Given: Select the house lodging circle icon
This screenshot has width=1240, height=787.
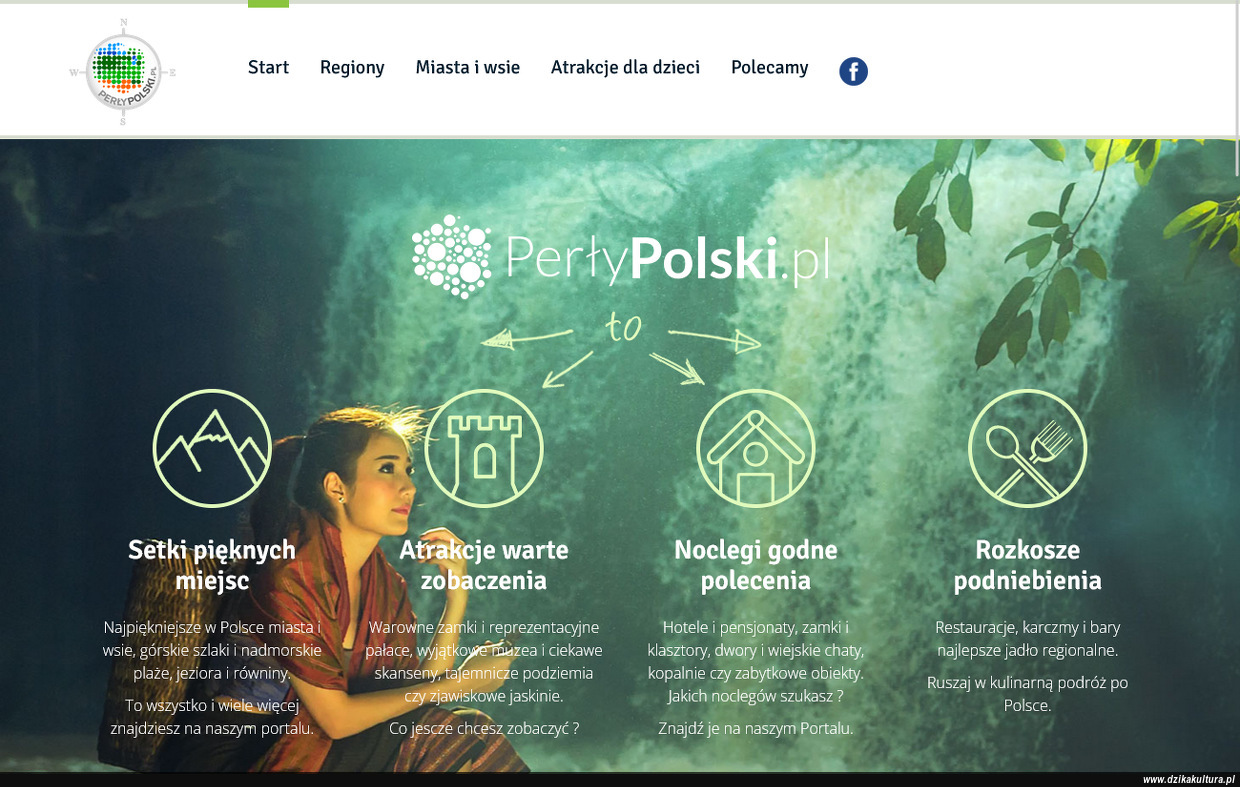Looking at the screenshot, I should point(756,448).
